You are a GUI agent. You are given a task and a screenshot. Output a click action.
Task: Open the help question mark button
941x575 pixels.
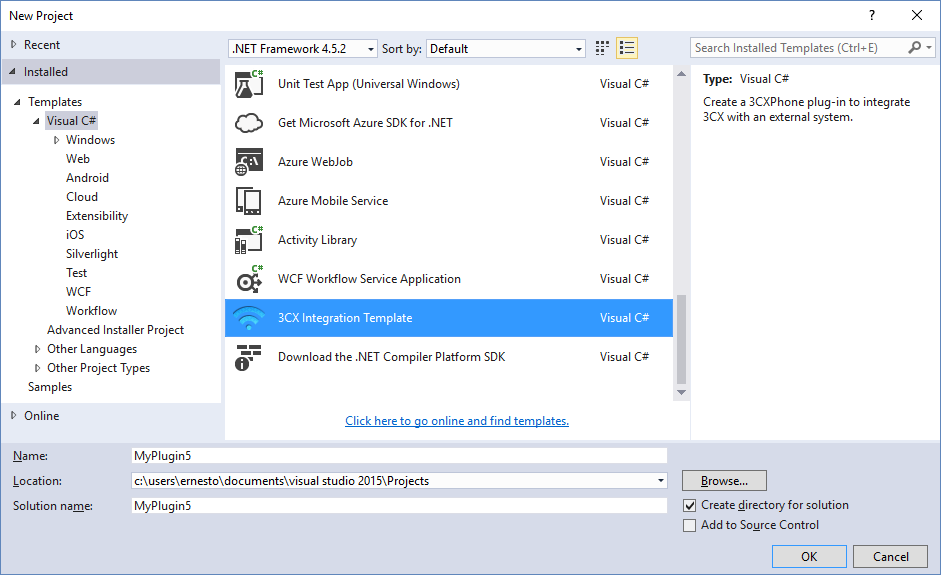coord(872,16)
